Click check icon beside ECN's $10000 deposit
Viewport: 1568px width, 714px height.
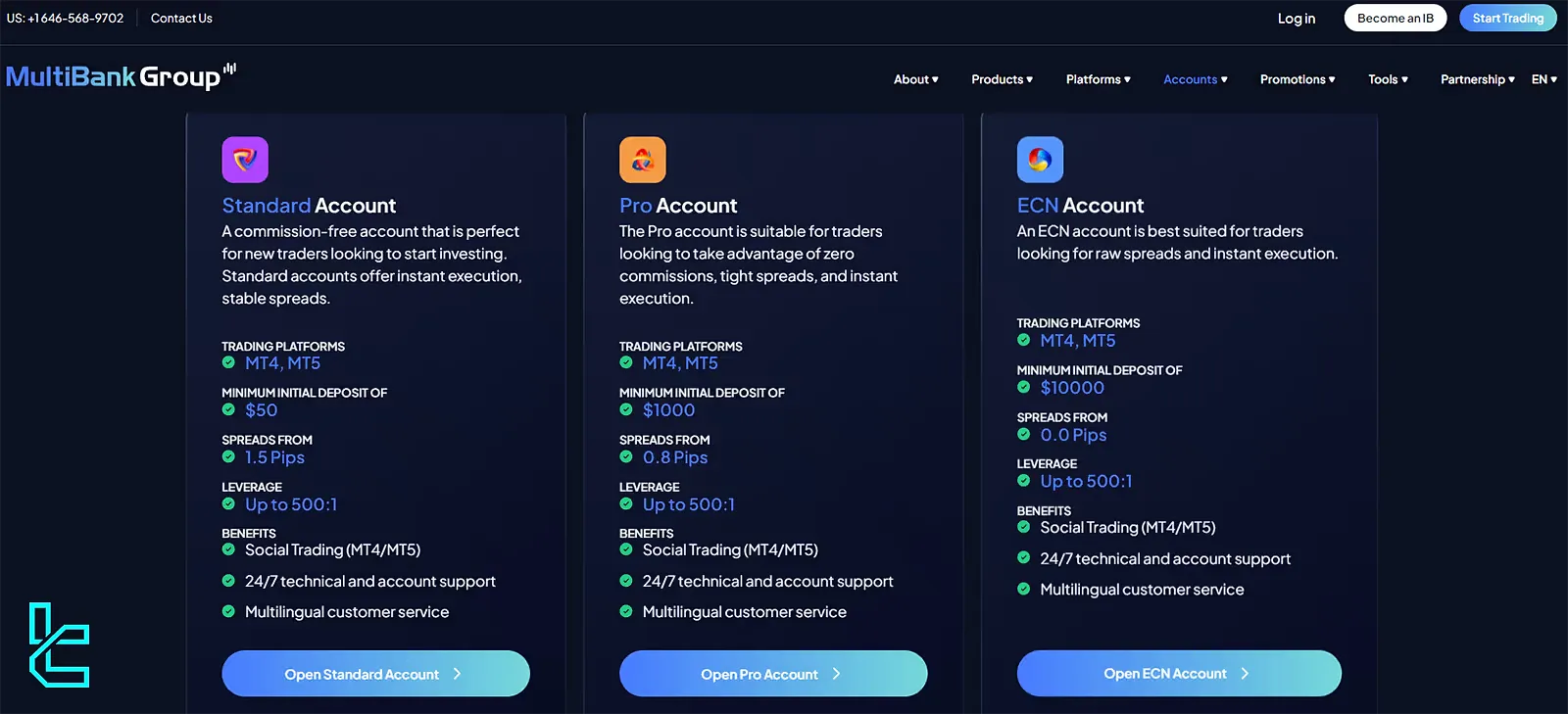pos(1024,387)
